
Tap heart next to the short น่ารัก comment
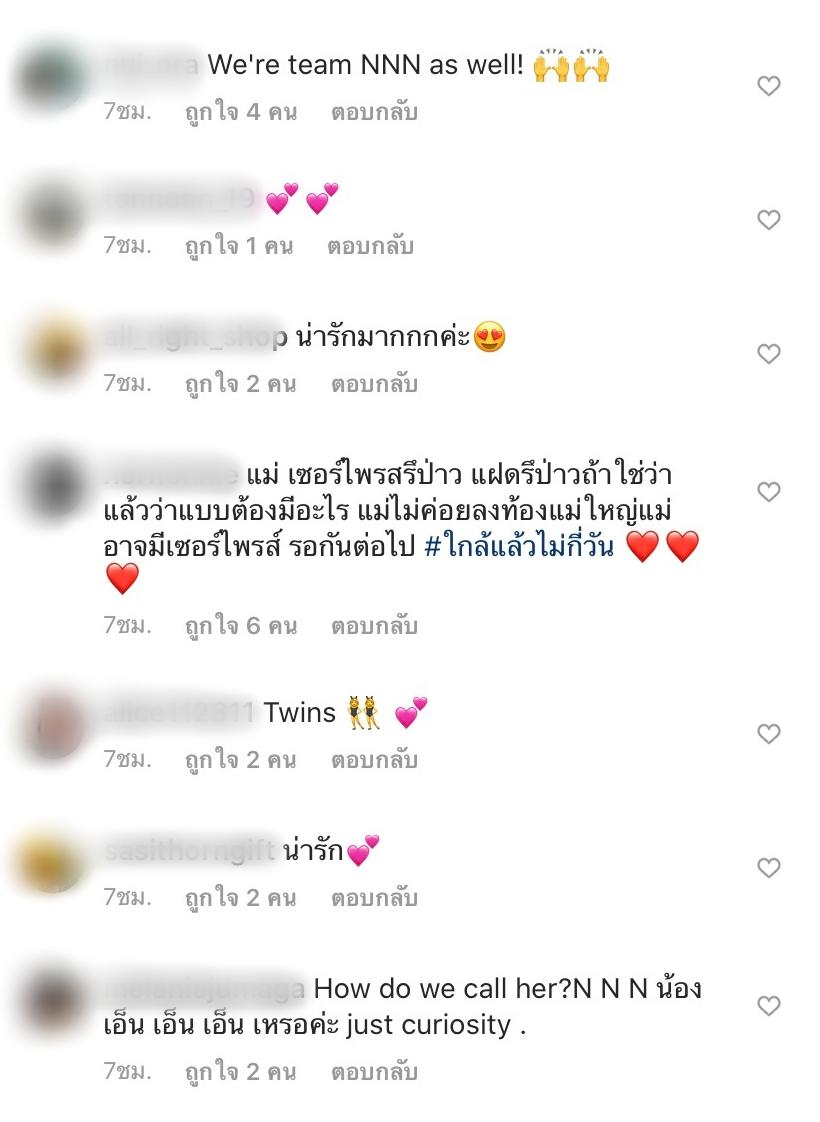(768, 867)
